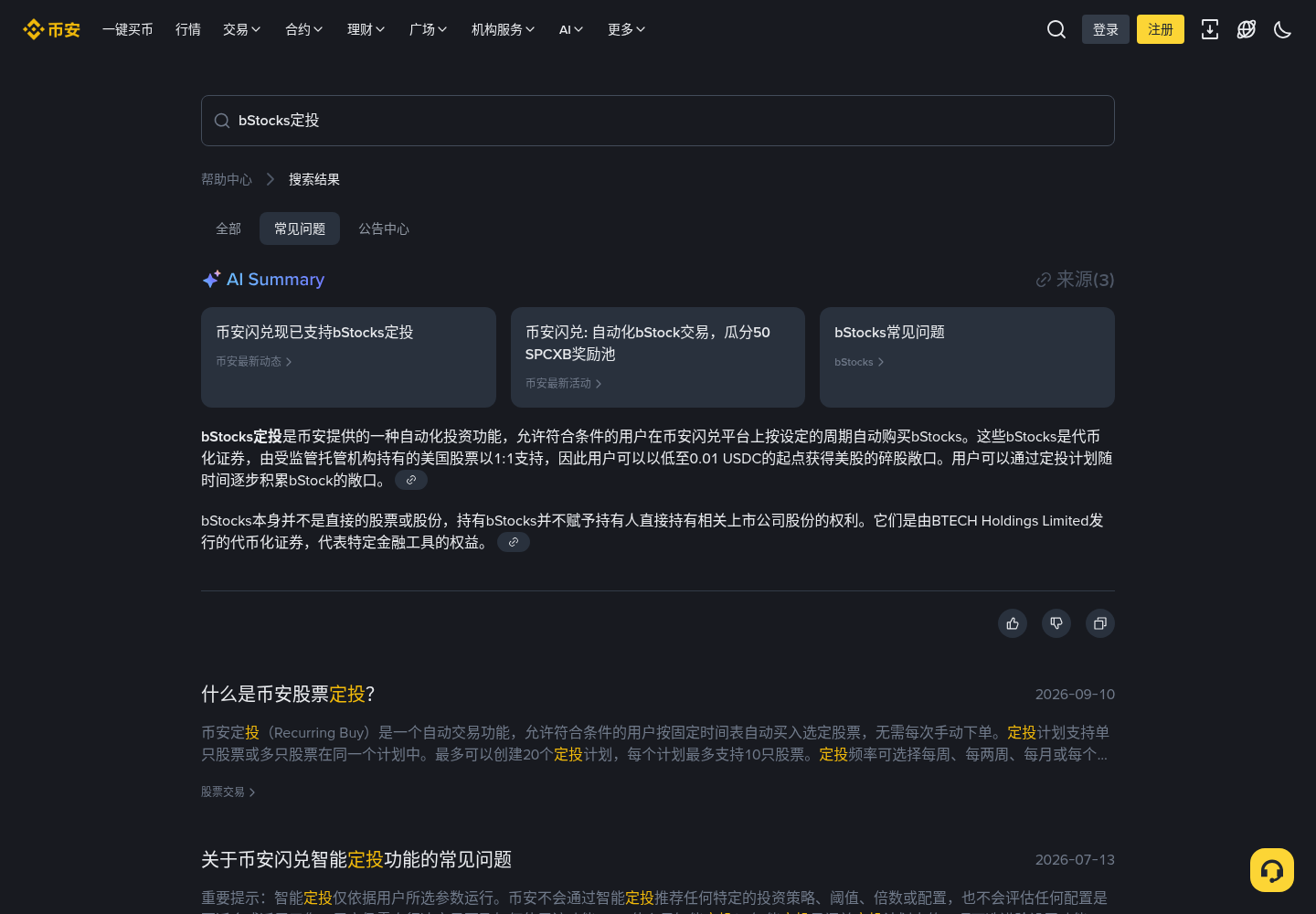Screen dimensions: 1316x914
Task: Click the thumbs-down feedback icon
Action: pos(1056,623)
